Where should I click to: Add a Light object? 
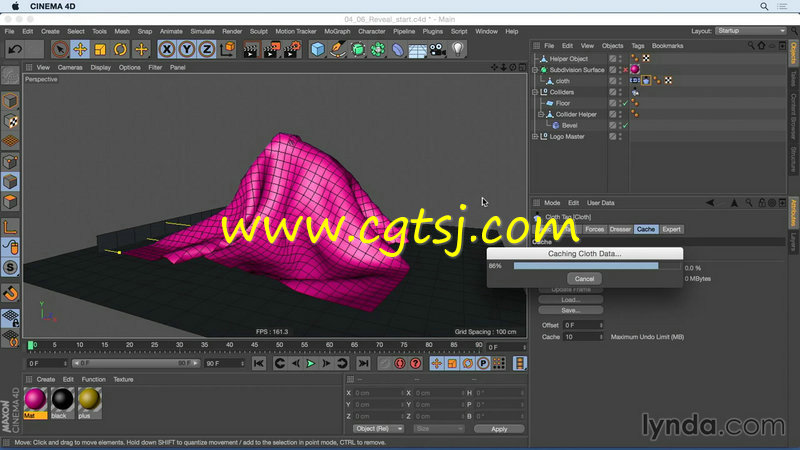[x=458, y=49]
